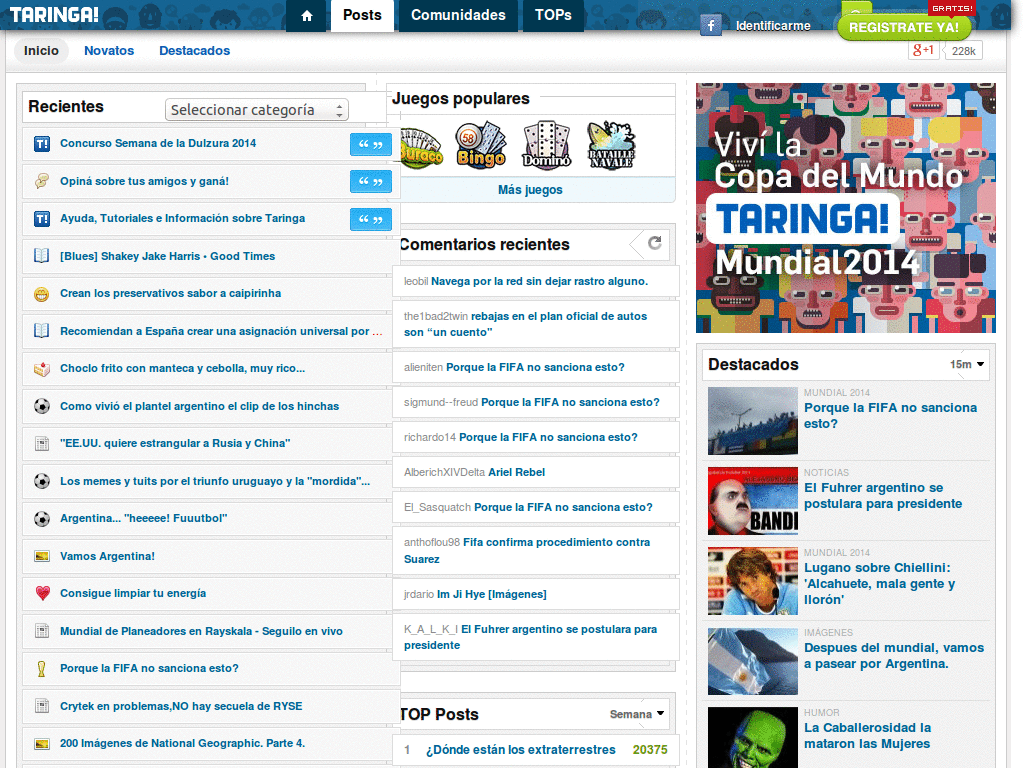The image size is (1024, 768).
Task: Click the Más juegos link
Action: [x=530, y=190]
